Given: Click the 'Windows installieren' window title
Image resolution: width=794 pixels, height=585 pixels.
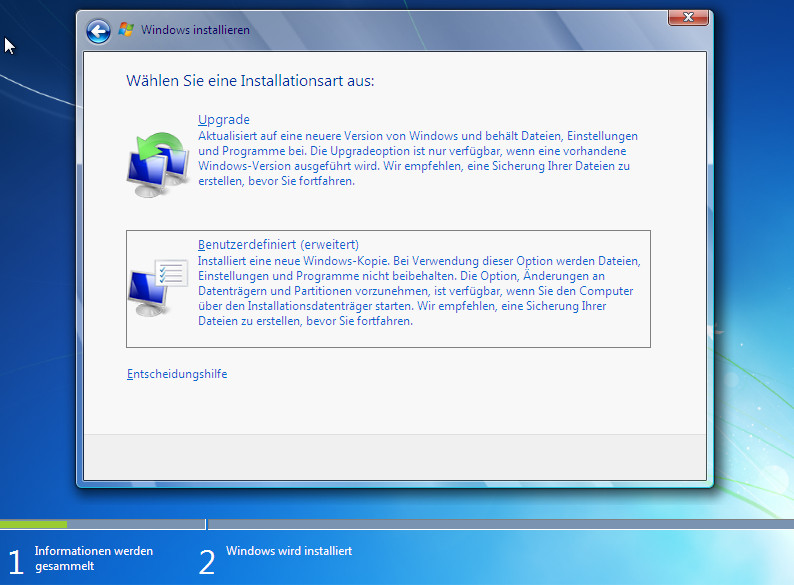Looking at the screenshot, I should click(x=195, y=30).
